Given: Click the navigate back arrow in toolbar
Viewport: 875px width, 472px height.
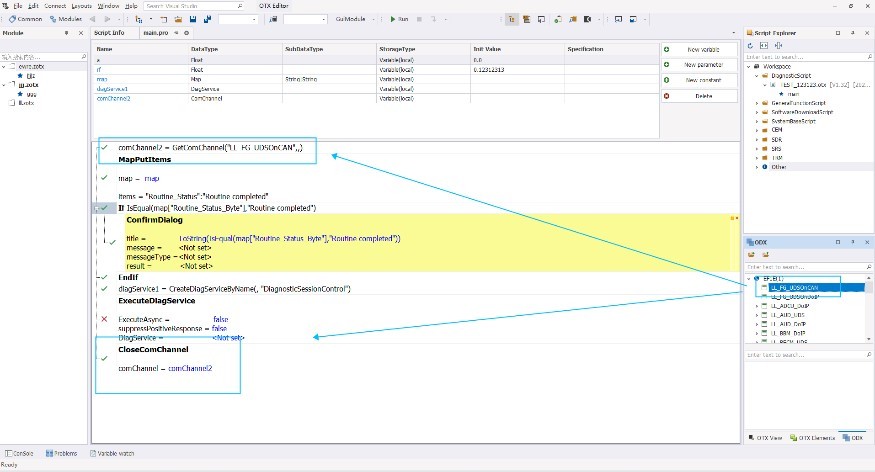Looking at the screenshot, I should coord(92,19).
